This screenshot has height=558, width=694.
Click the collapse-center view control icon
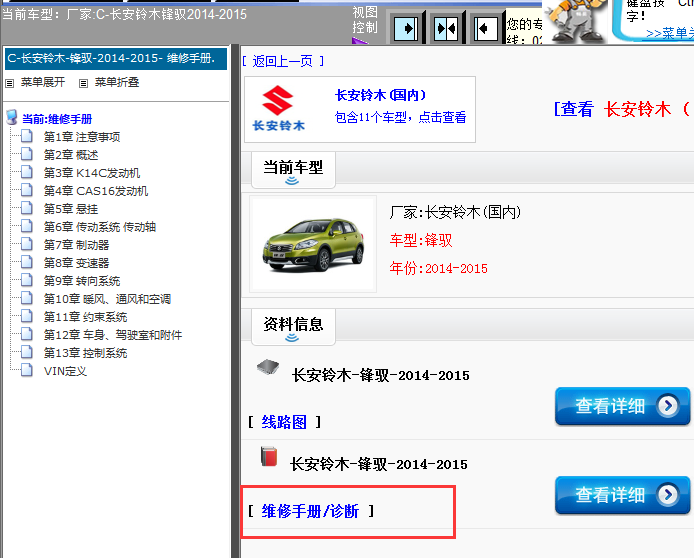[x=446, y=29]
